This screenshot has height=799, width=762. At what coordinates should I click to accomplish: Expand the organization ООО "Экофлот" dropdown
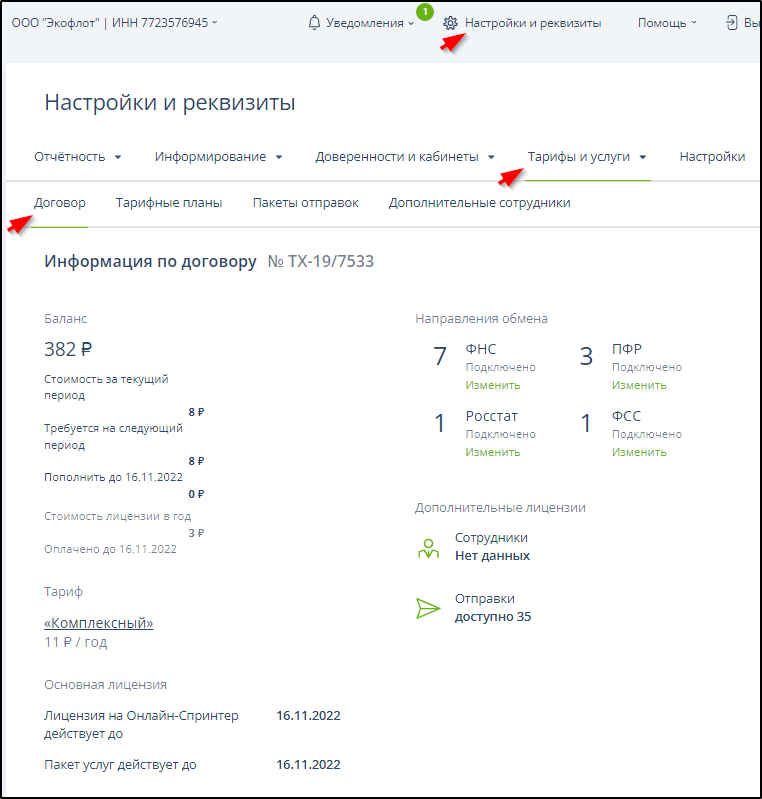click(x=114, y=23)
